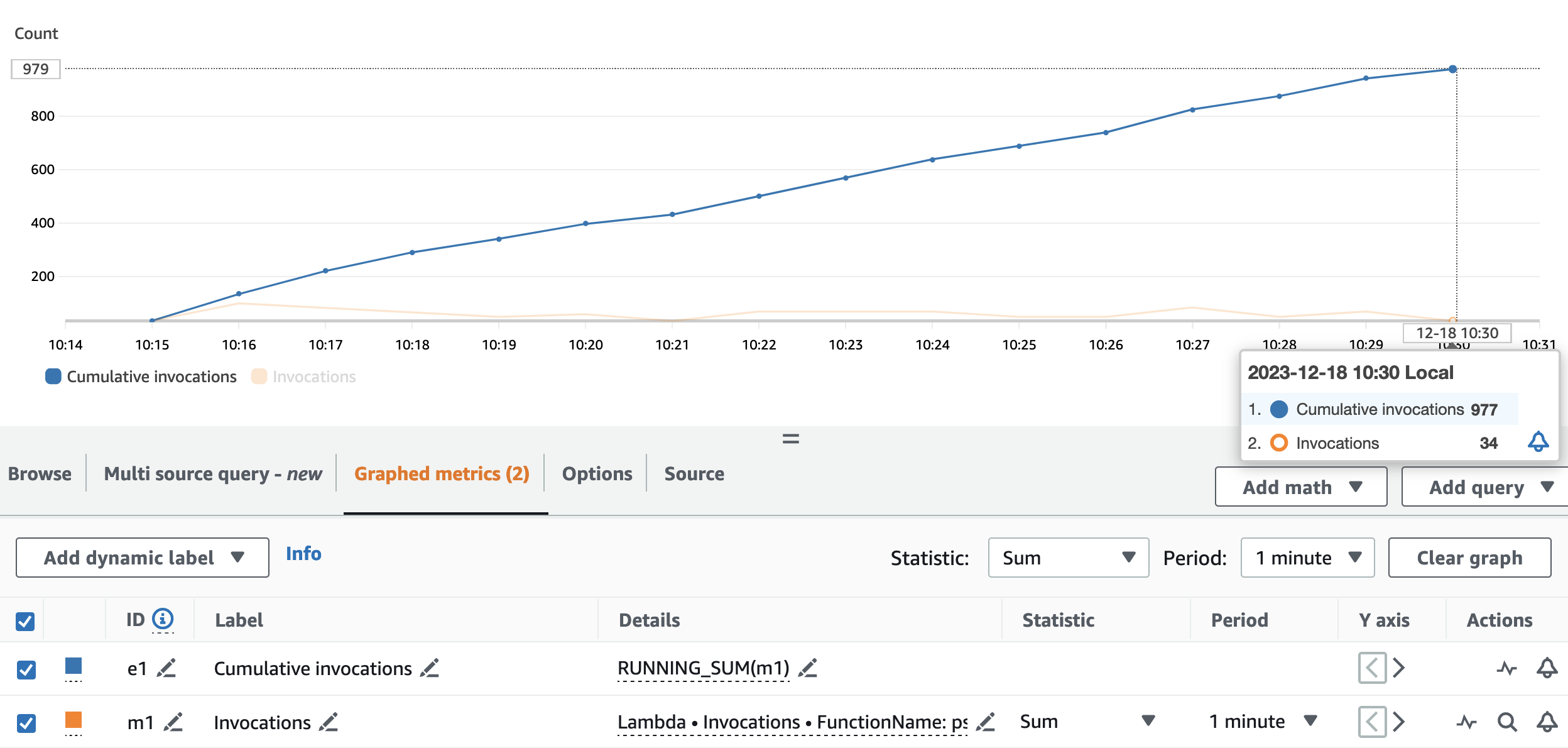Uncheck the e1 metric checkbox

26,669
